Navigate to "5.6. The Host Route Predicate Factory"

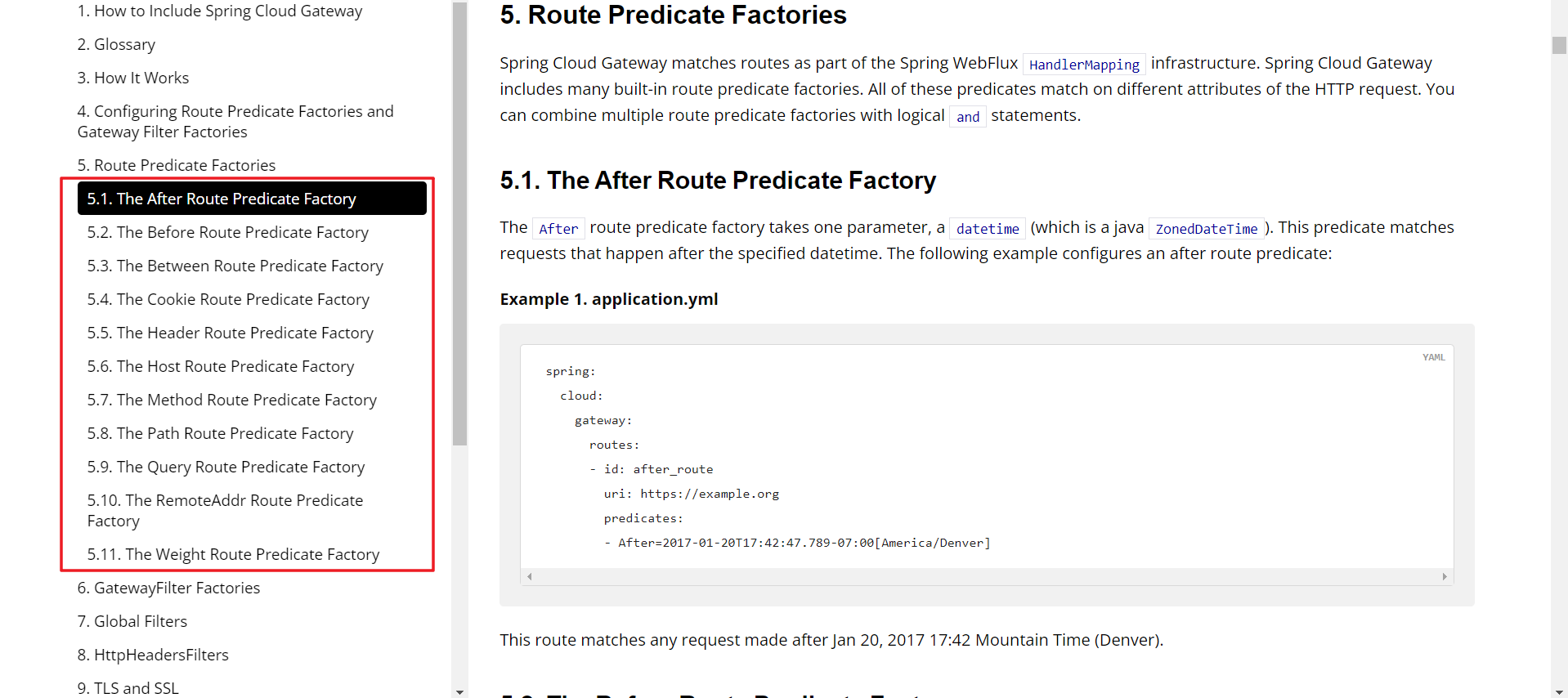click(221, 366)
